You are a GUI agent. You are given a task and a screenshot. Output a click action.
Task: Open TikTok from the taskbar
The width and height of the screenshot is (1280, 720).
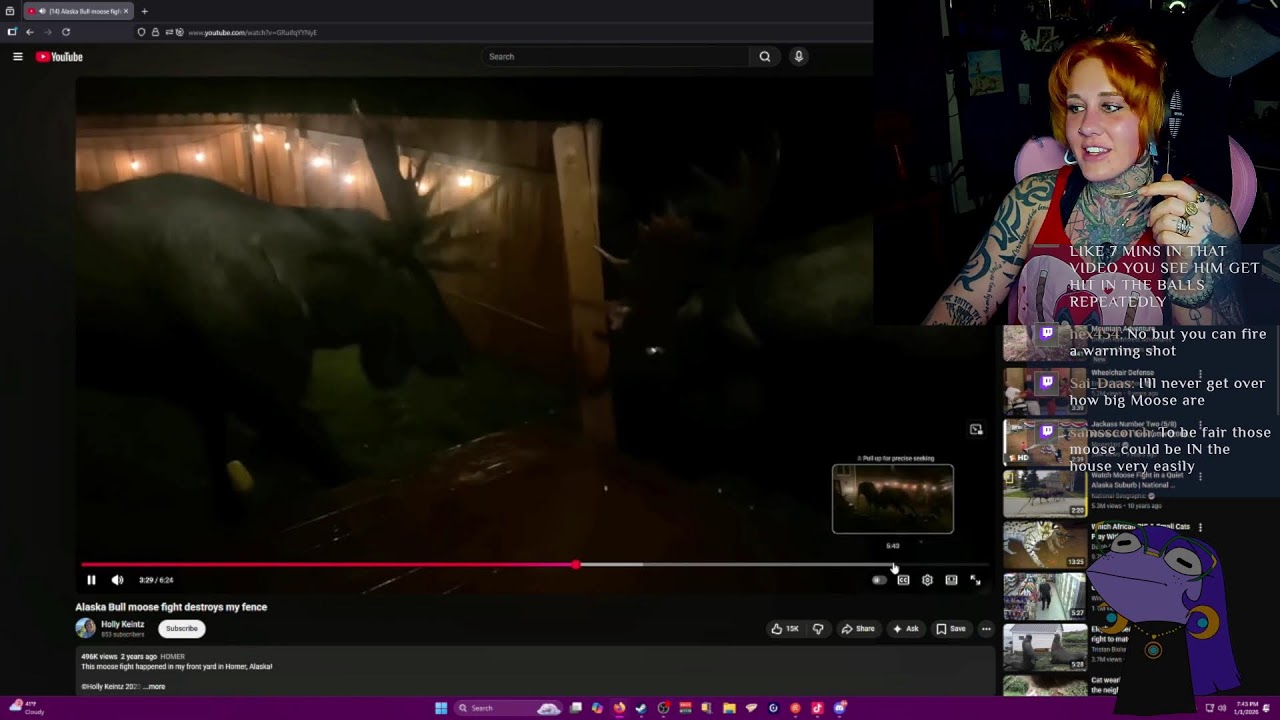pos(817,708)
